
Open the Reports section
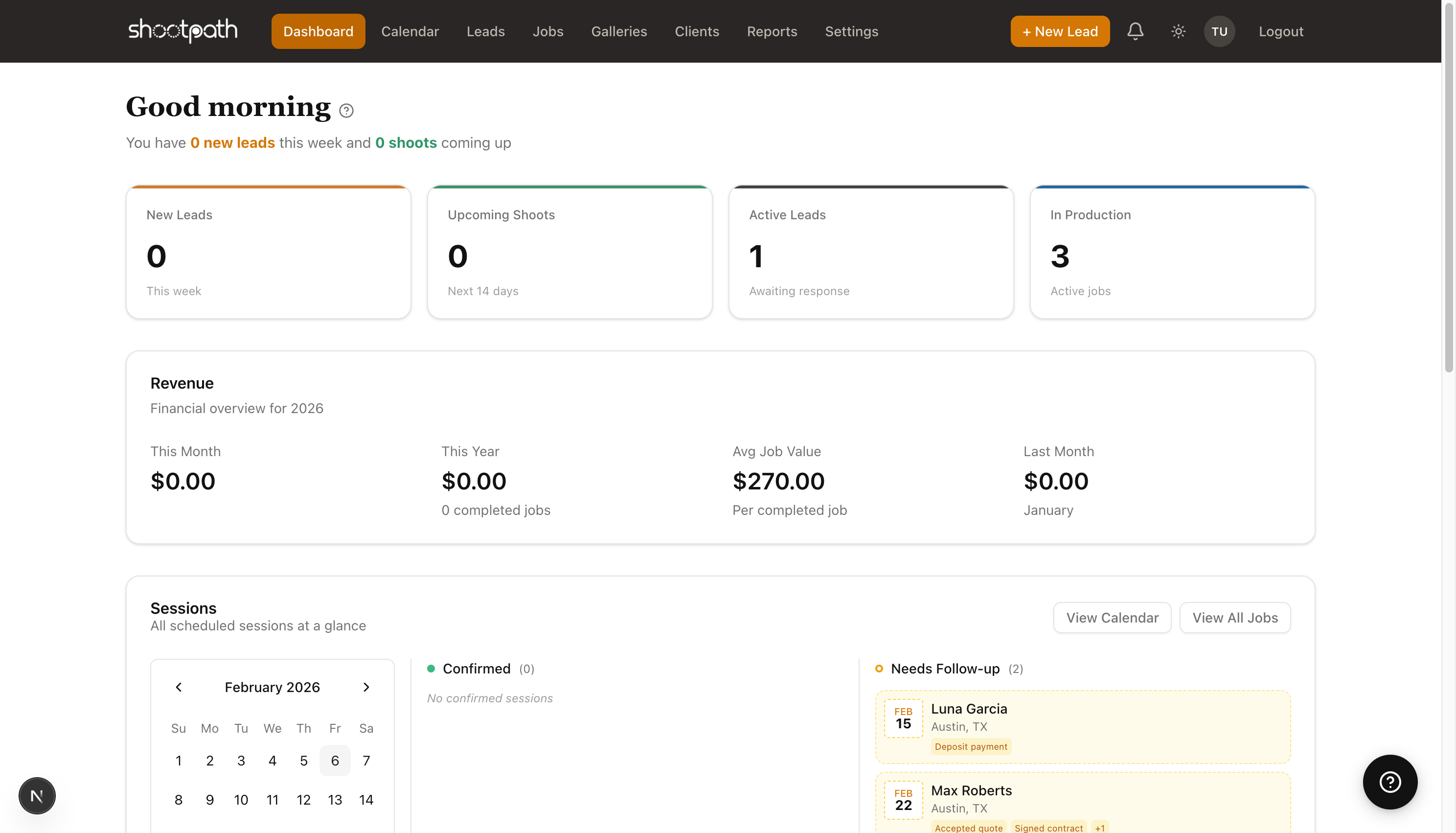(772, 31)
